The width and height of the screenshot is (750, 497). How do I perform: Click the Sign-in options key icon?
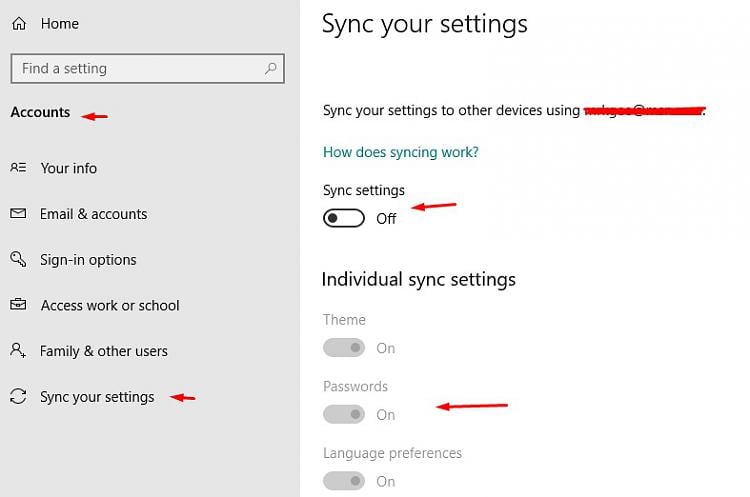point(18,260)
